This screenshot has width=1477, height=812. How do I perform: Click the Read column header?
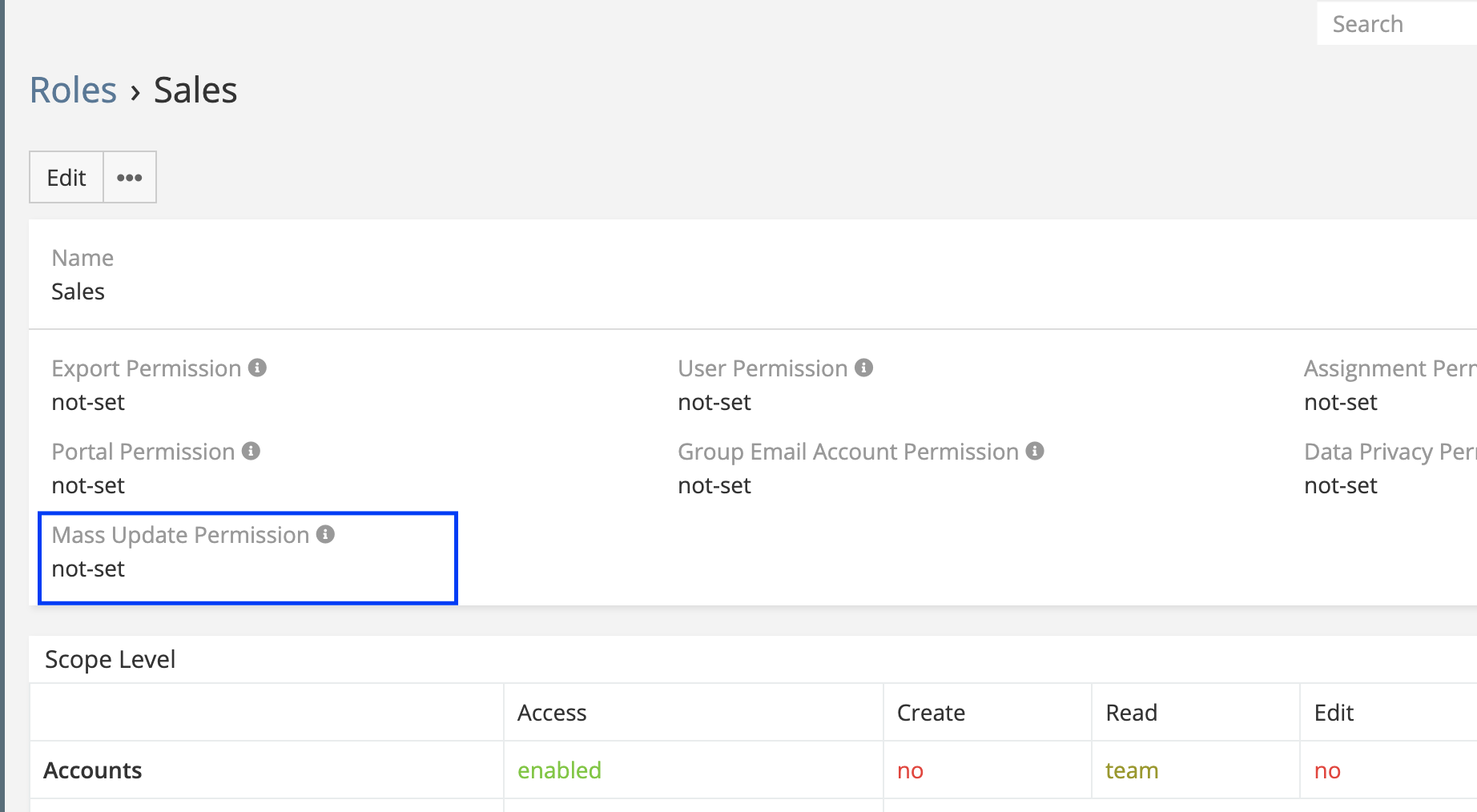point(1131,713)
